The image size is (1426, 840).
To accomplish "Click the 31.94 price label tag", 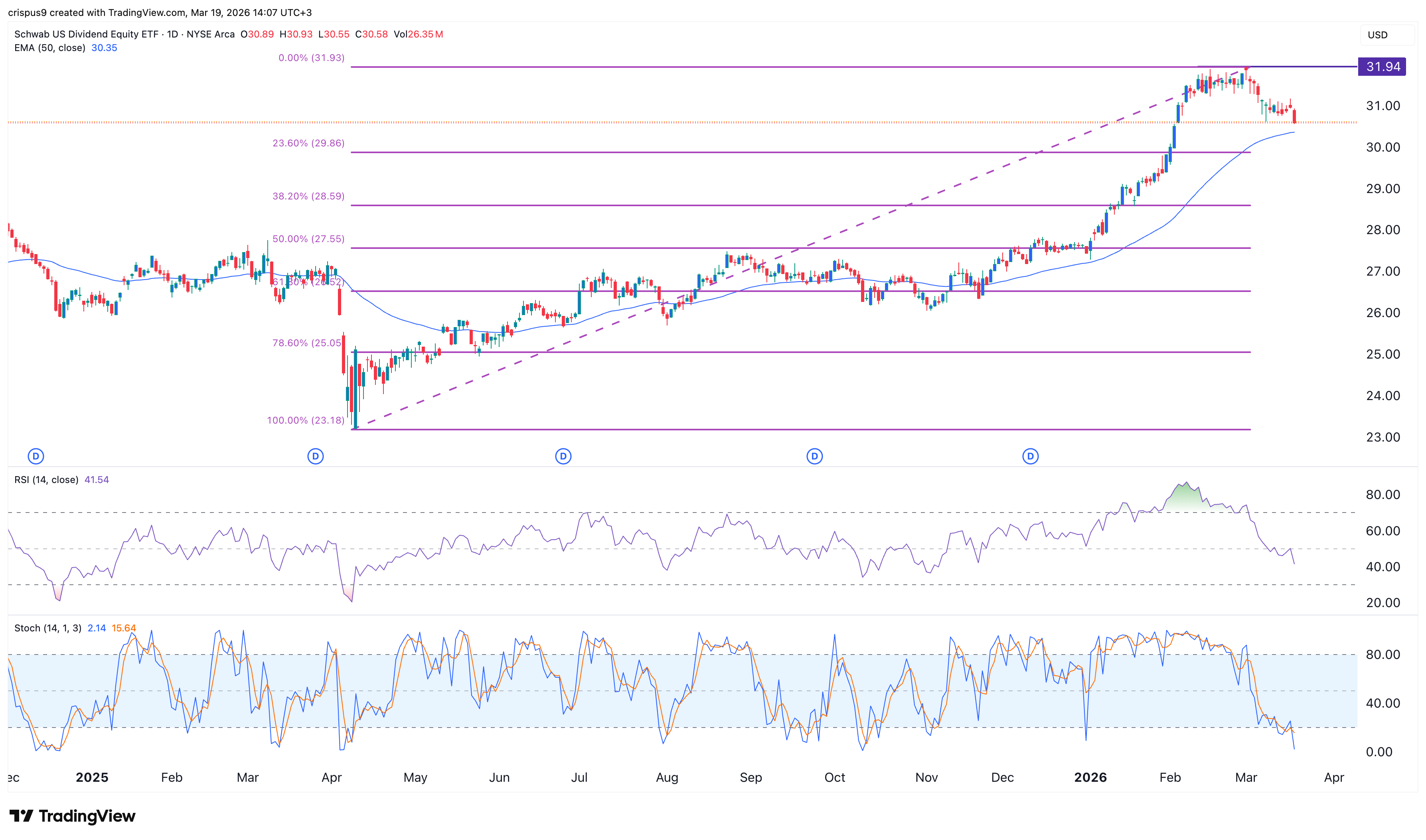I will click(x=1382, y=67).
